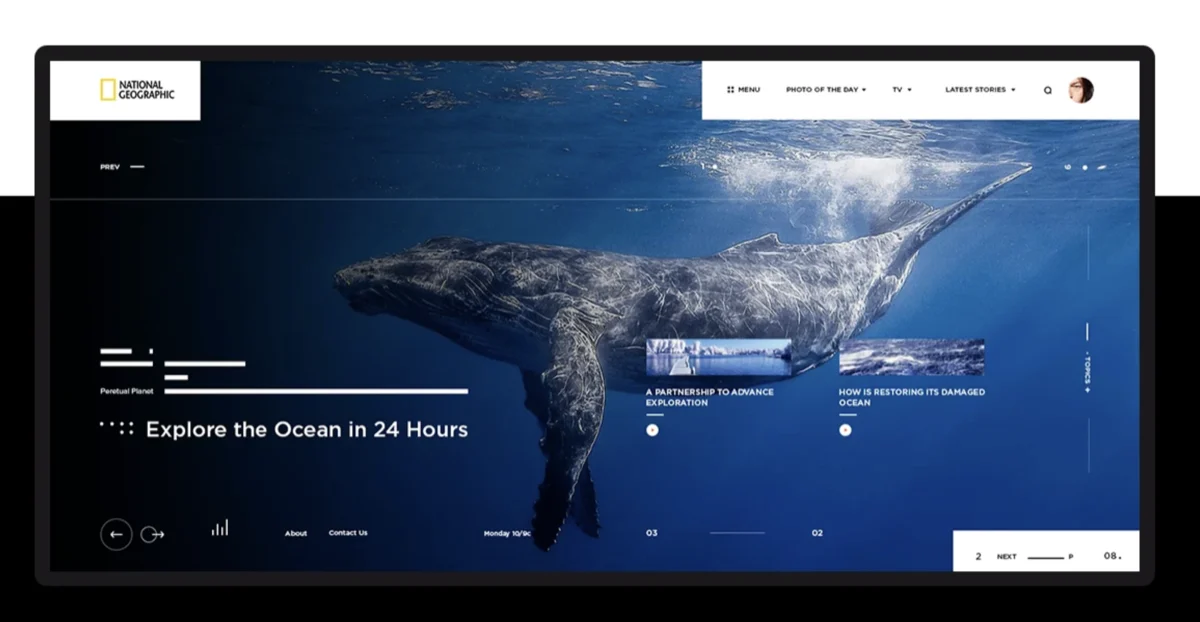The image size is (1200, 622).
Task: Click the 08. page counter
Action: click(1113, 556)
